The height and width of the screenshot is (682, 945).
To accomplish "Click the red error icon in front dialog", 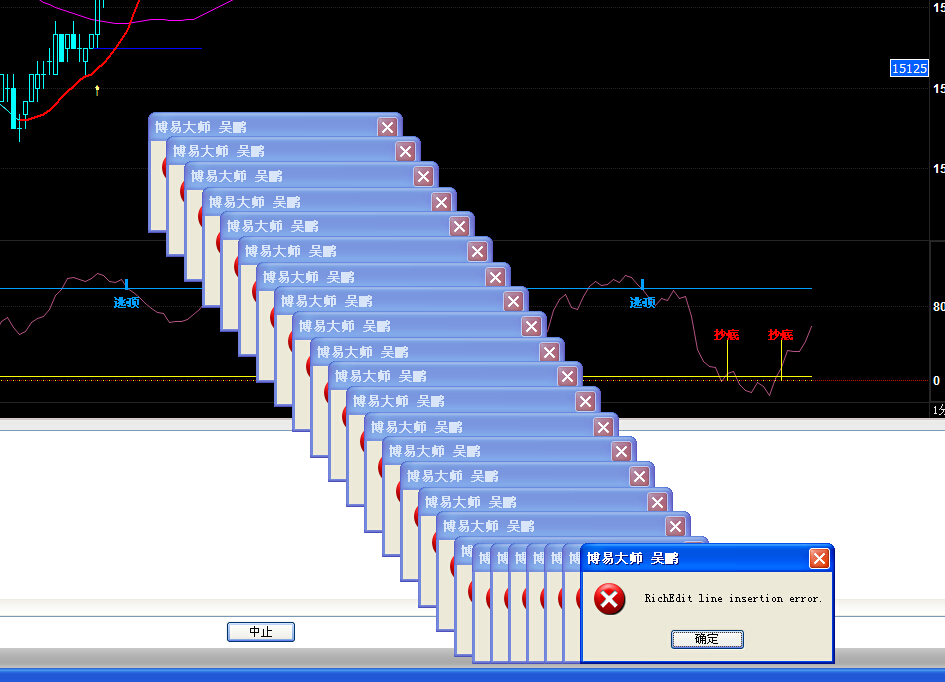I will click(608, 599).
